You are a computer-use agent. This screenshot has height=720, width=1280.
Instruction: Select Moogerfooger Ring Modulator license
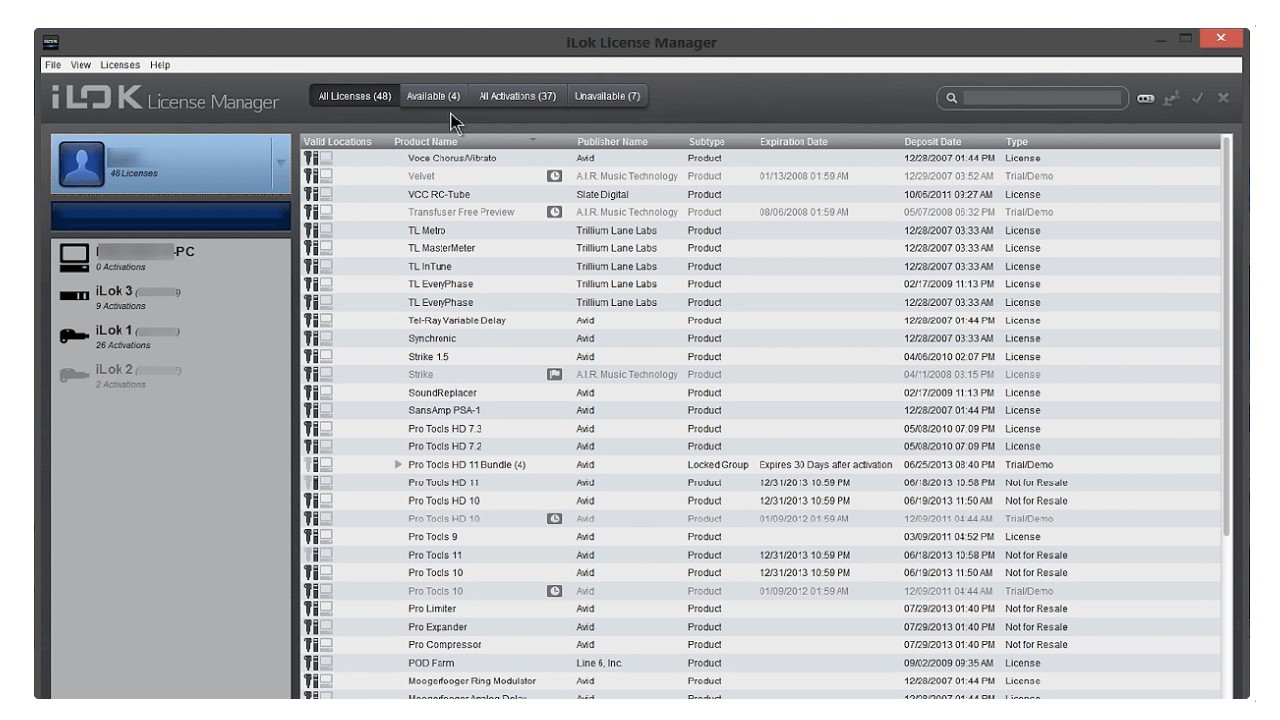tap(760, 681)
